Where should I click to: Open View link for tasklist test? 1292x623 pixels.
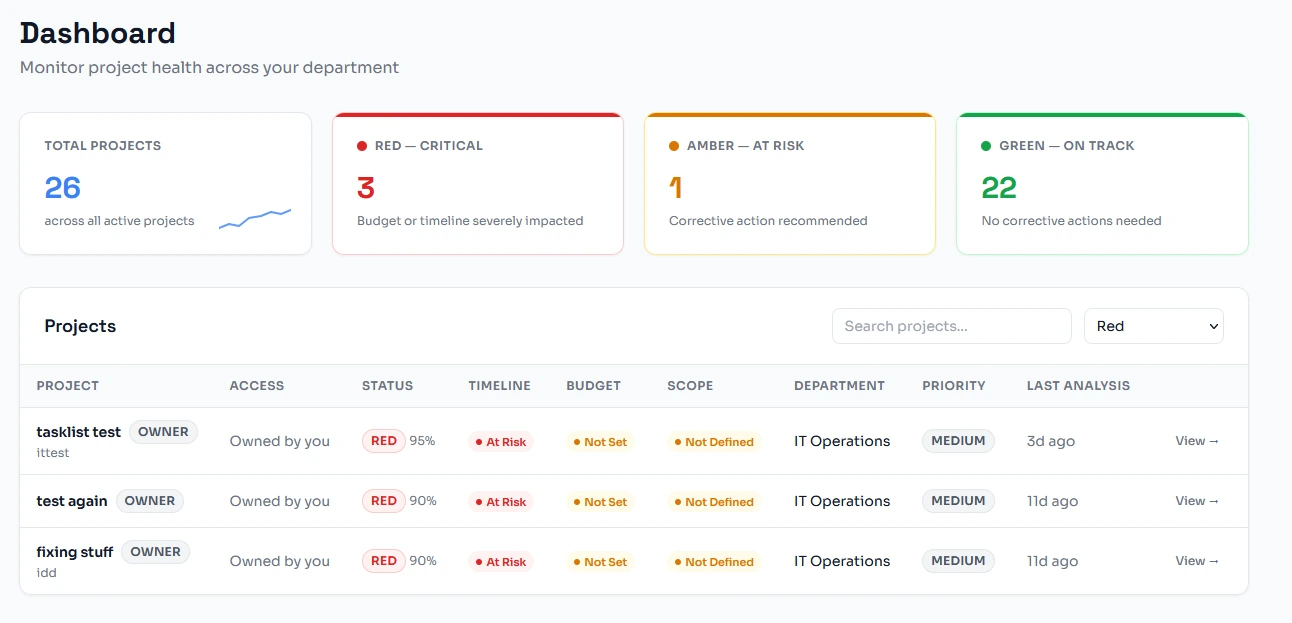(1197, 441)
